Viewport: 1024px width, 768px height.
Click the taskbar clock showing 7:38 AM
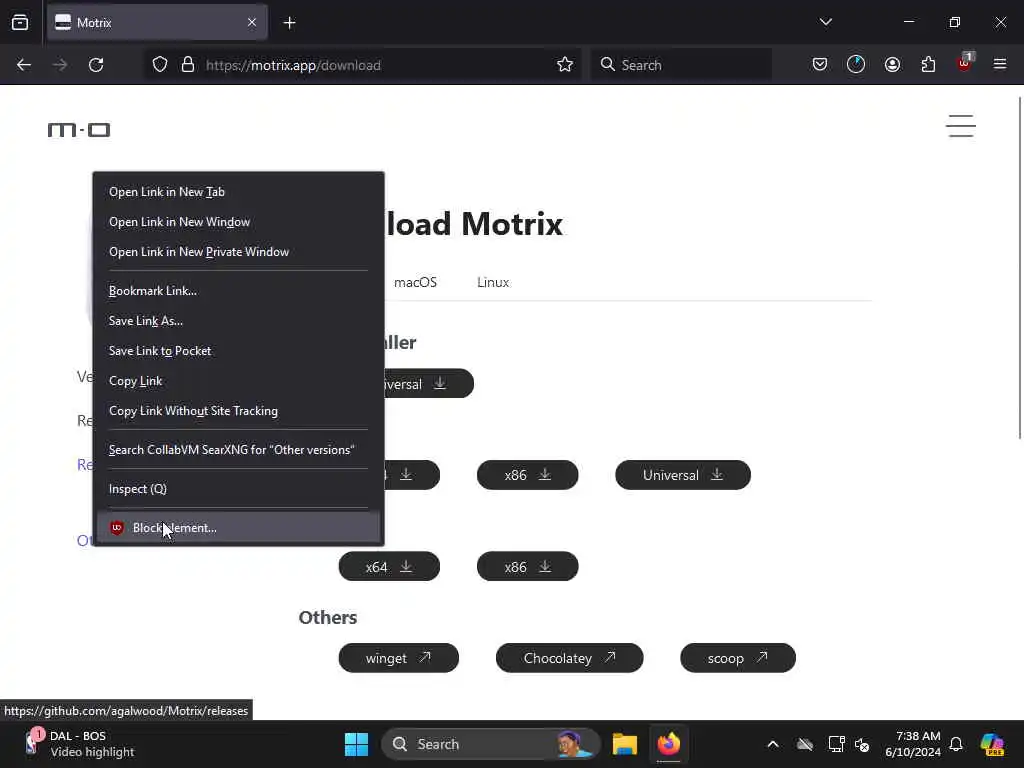[912, 744]
